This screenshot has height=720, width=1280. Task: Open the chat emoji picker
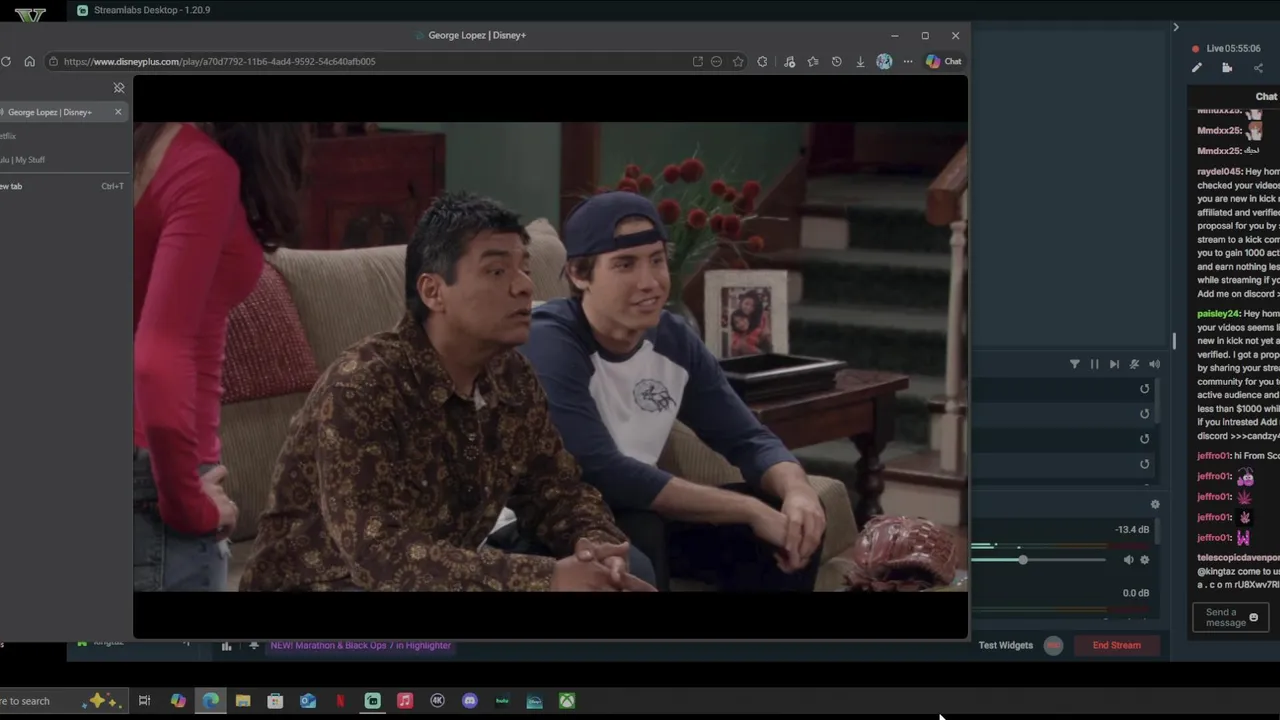(x=1254, y=617)
